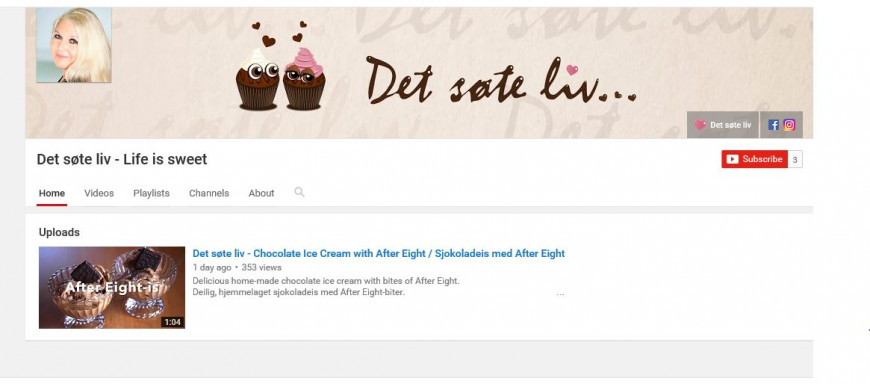Play the After Eight-is video thumbnail

pos(112,287)
